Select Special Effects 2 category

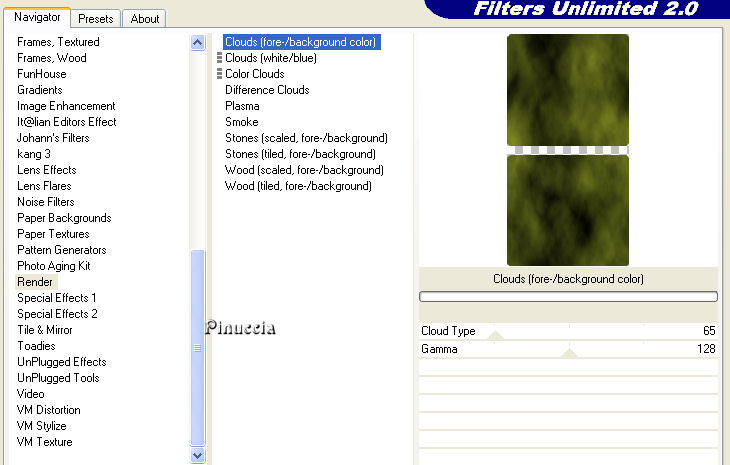[57, 314]
